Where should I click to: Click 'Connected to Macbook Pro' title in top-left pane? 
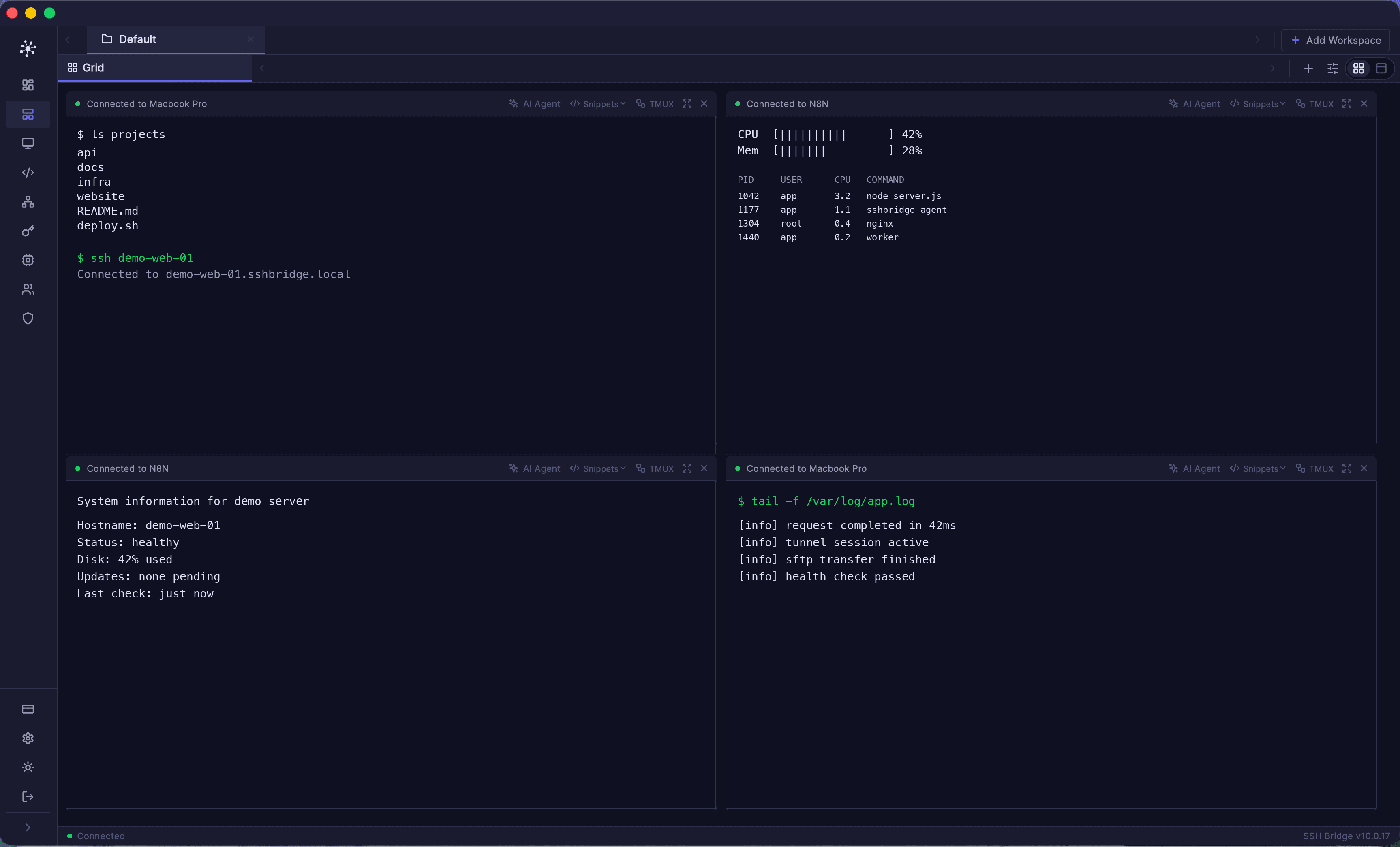(x=147, y=103)
